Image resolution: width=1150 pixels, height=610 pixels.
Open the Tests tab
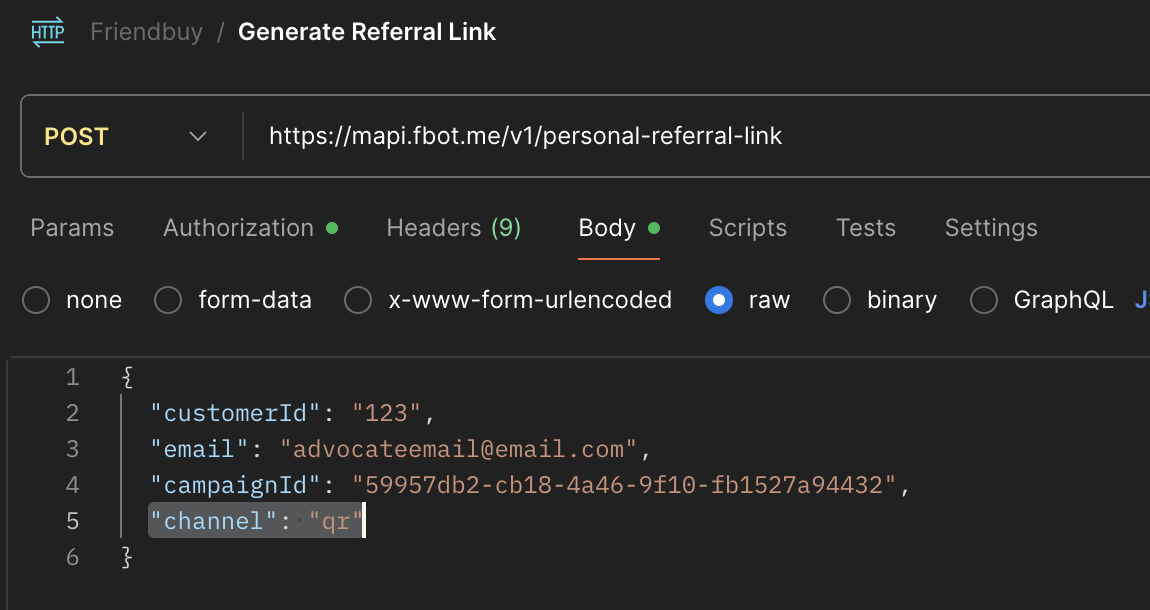(866, 228)
